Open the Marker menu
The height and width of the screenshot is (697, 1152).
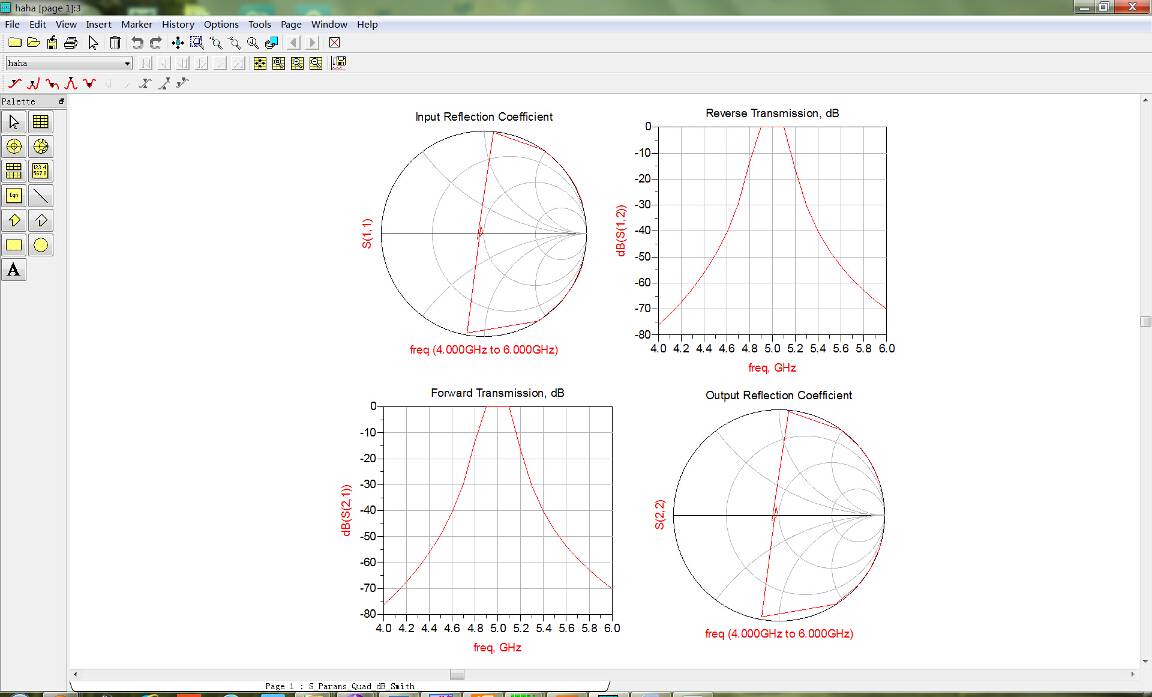click(137, 24)
